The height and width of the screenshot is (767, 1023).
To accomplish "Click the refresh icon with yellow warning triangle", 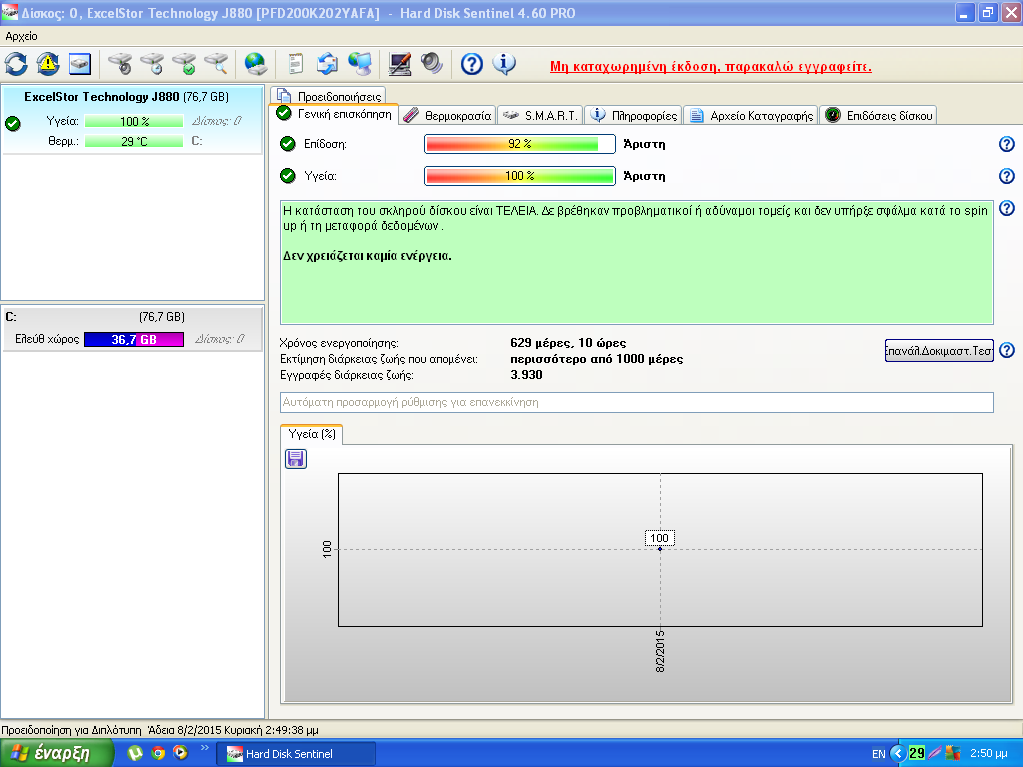I will tap(48, 64).
